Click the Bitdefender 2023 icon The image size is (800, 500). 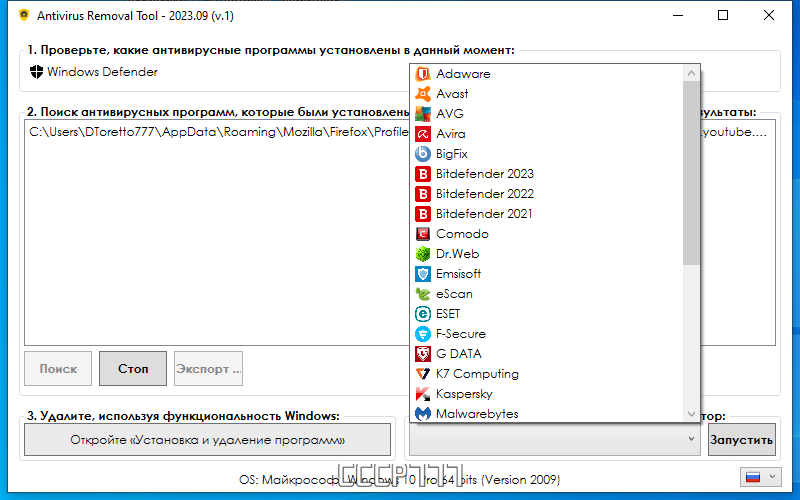click(x=423, y=174)
